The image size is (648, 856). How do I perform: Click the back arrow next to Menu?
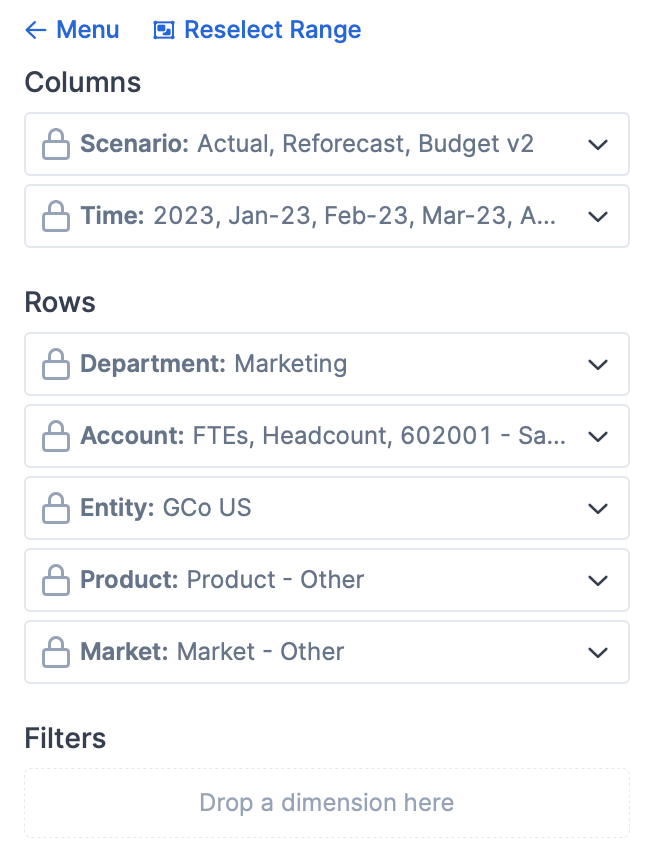click(36, 30)
